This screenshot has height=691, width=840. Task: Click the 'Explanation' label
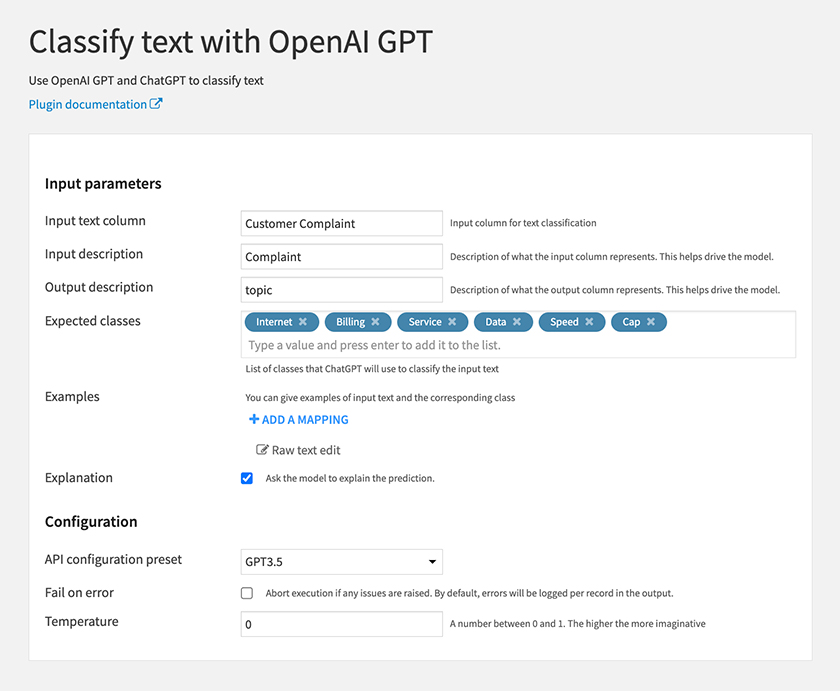(79, 478)
